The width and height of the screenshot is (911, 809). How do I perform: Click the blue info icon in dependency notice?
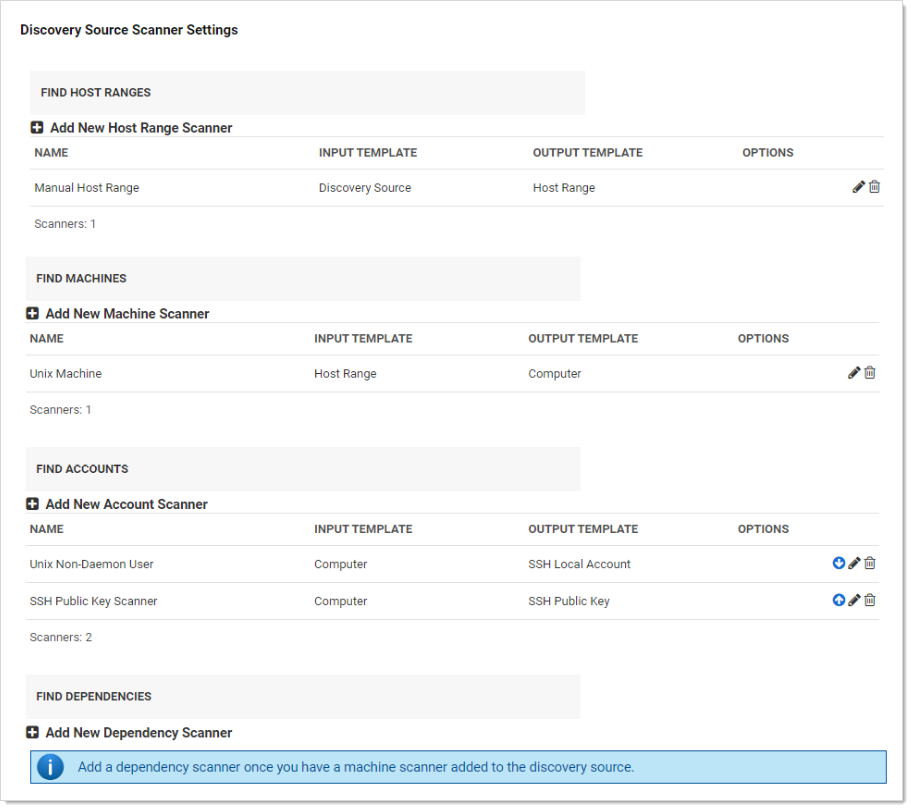pos(51,767)
